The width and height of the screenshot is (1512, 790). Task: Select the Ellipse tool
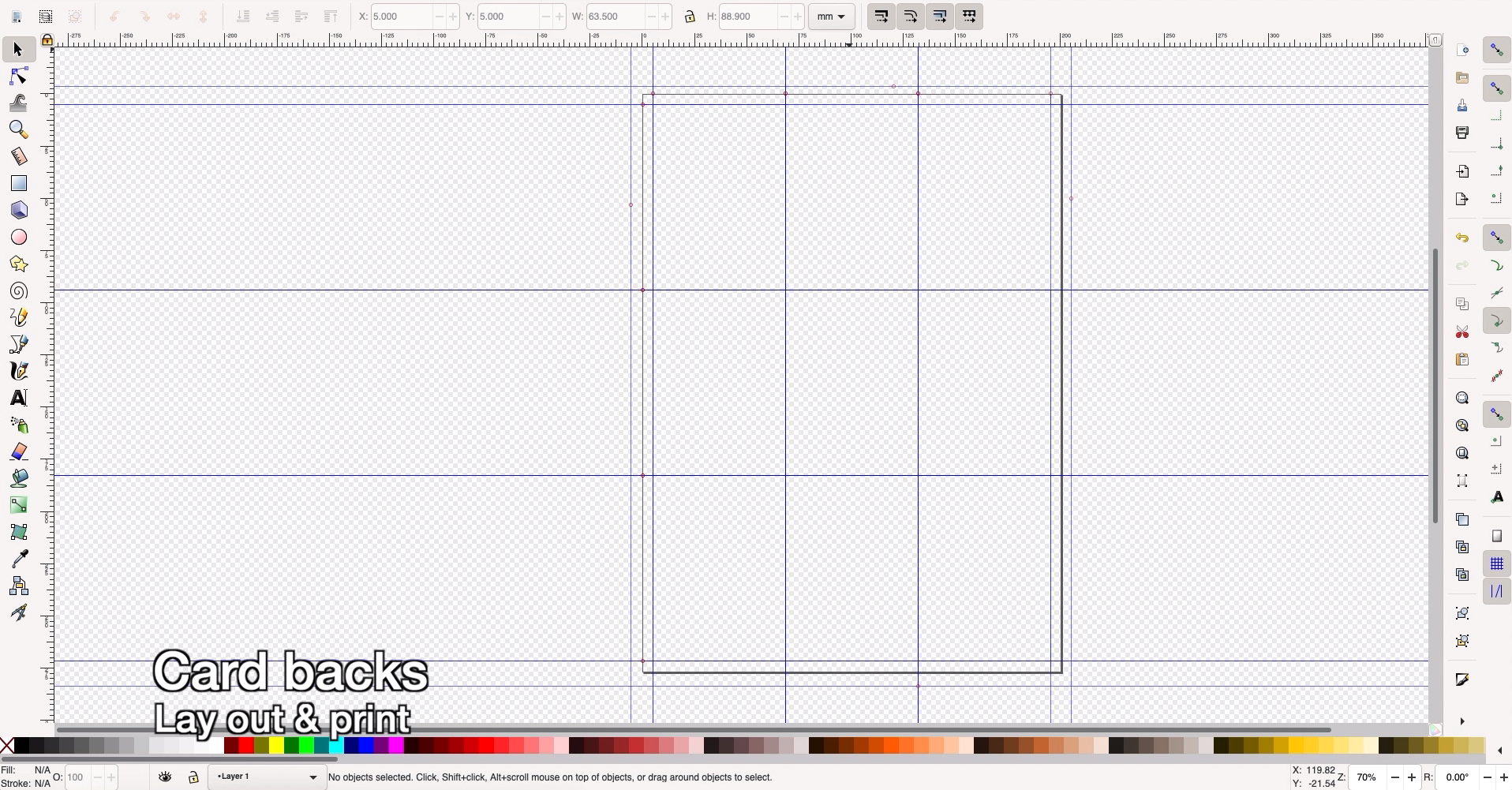point(18,237)
